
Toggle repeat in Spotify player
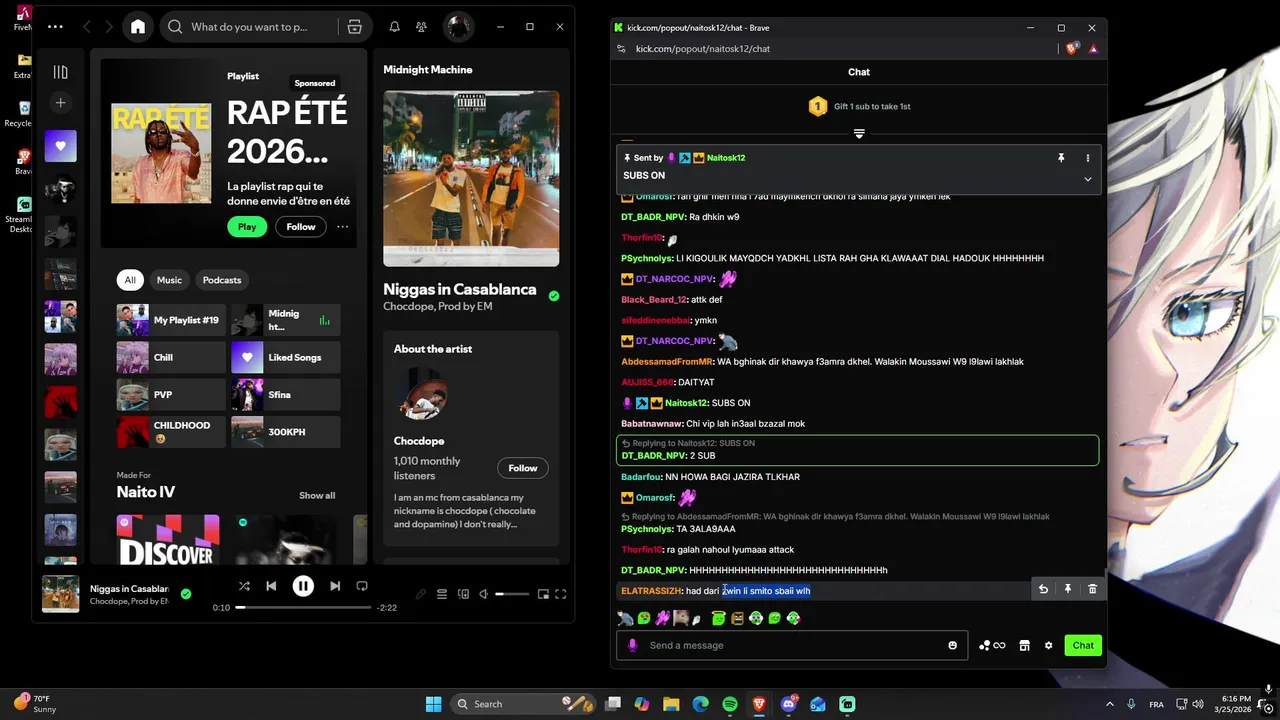click(362, 586)
